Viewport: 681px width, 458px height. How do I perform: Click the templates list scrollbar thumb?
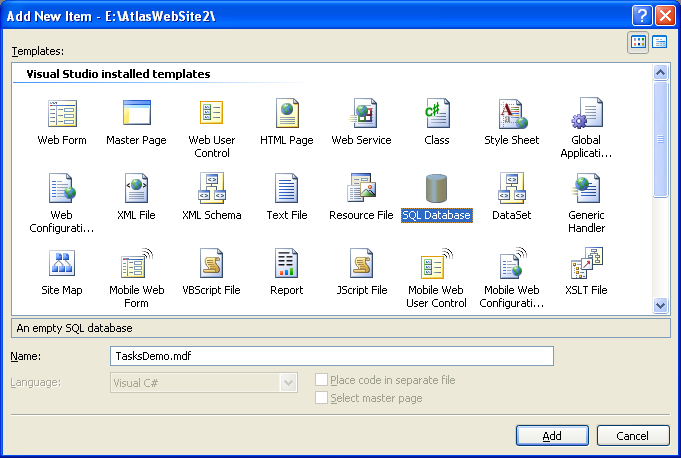(660, 139)
